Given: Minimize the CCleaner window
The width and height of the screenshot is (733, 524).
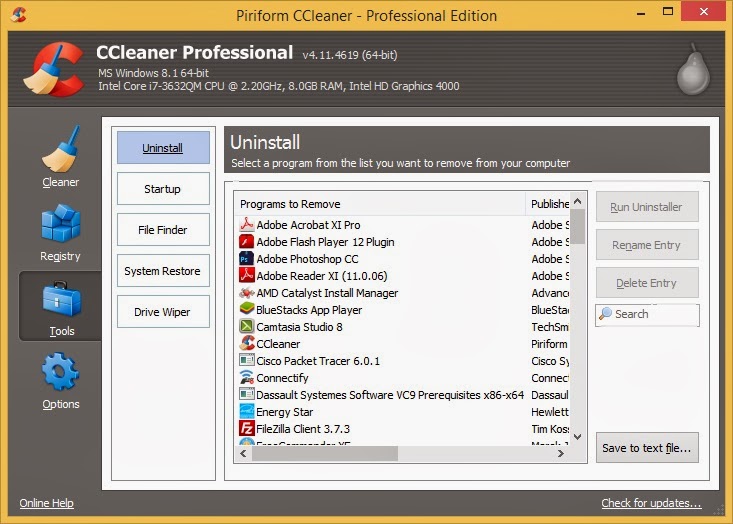Looking at the screenshot, I should point(641,12).
